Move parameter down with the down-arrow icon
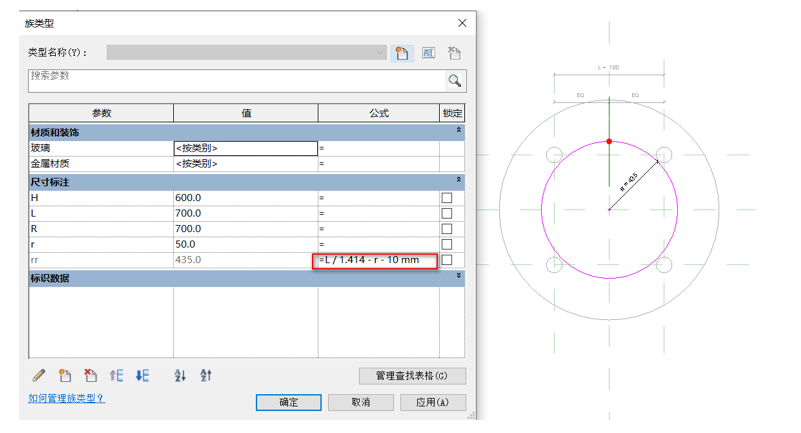 pyautogui.click(x=143, y=376)
